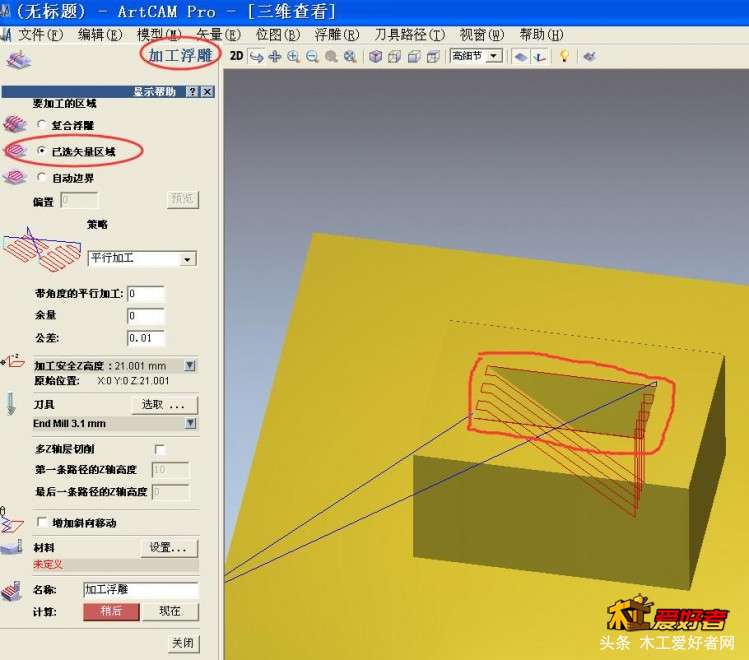Click the composite relief area icon

tap(14, 124)
